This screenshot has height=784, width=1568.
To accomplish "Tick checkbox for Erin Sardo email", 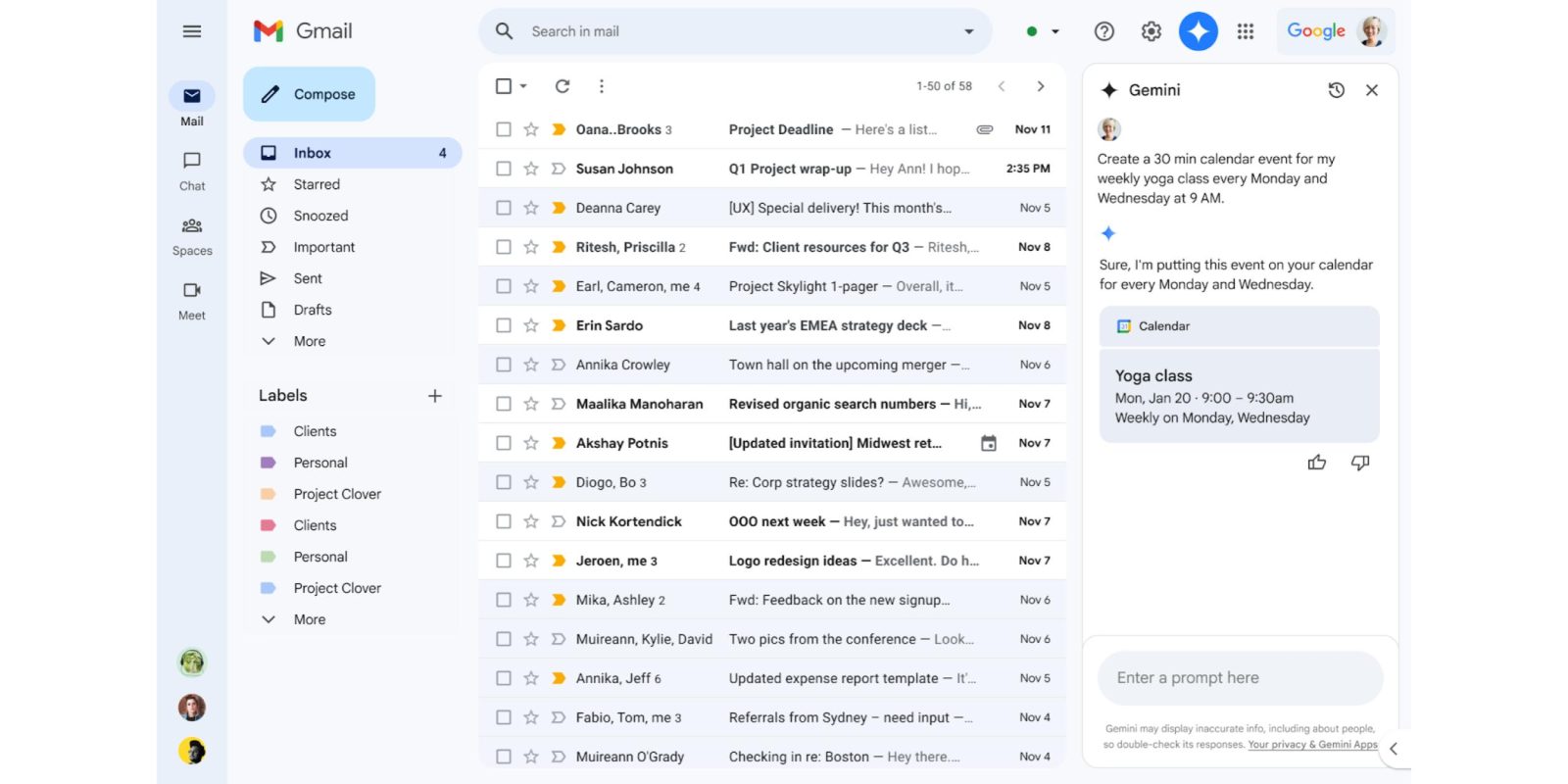I will pyautogui.click(x=504, y=325).
